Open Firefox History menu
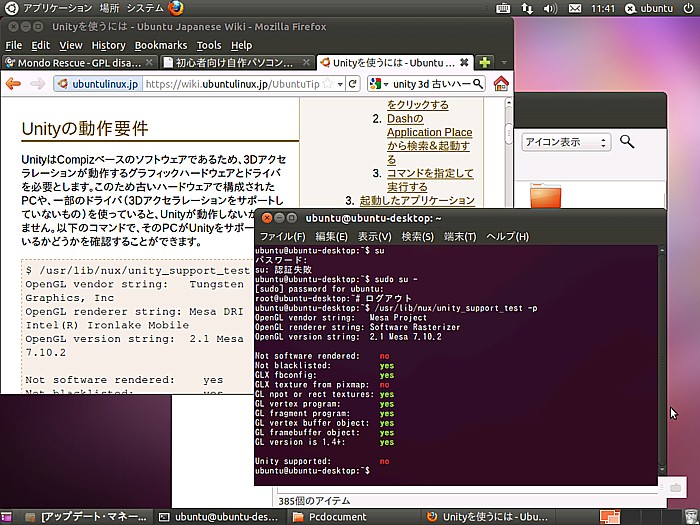Screen dimensions: 700x525 [108, 45]
